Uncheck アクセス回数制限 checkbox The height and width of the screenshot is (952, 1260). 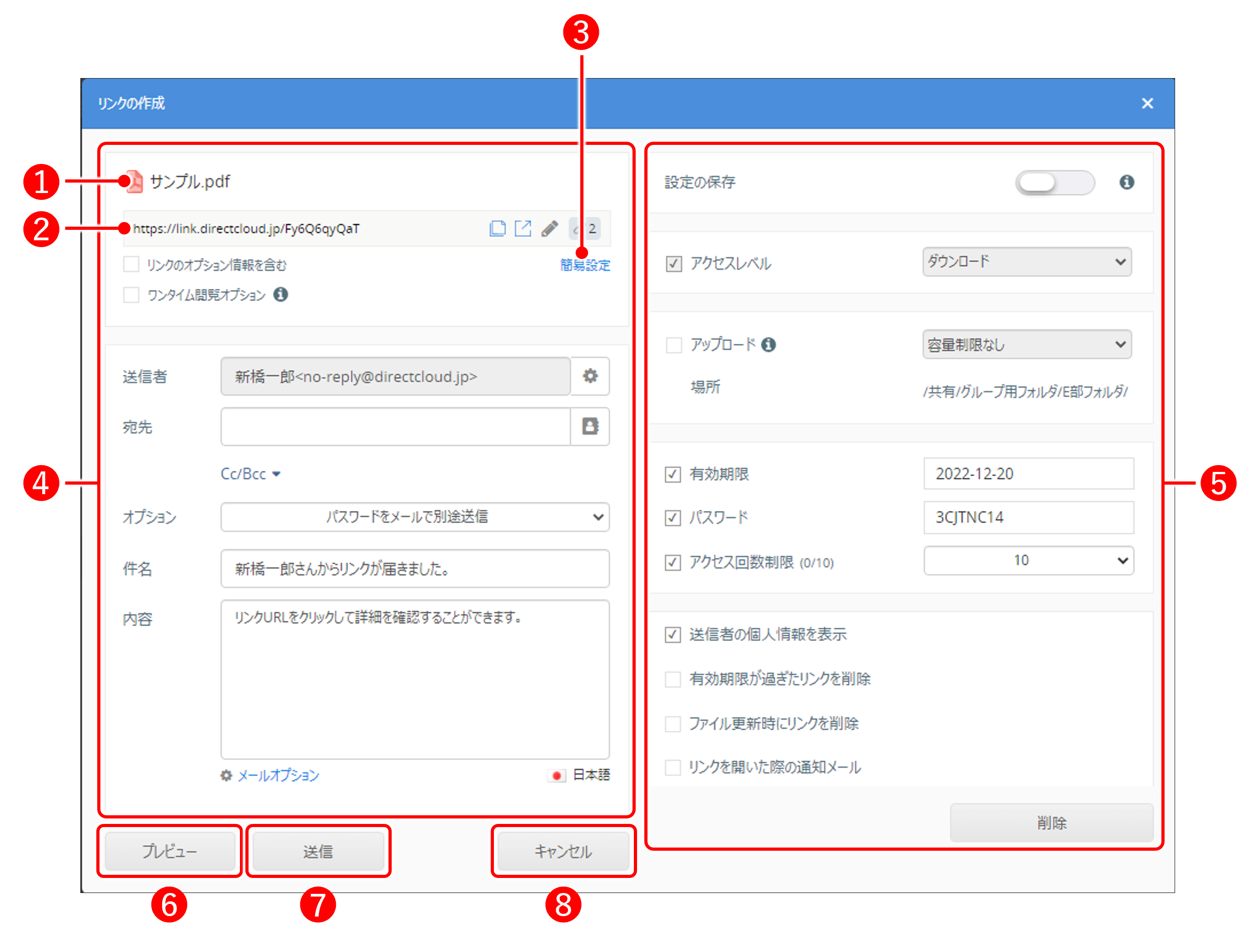(673, 563)
